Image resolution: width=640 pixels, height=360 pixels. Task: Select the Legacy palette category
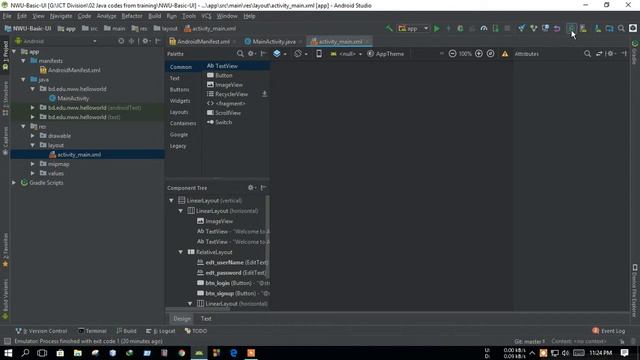click(178, 146)
